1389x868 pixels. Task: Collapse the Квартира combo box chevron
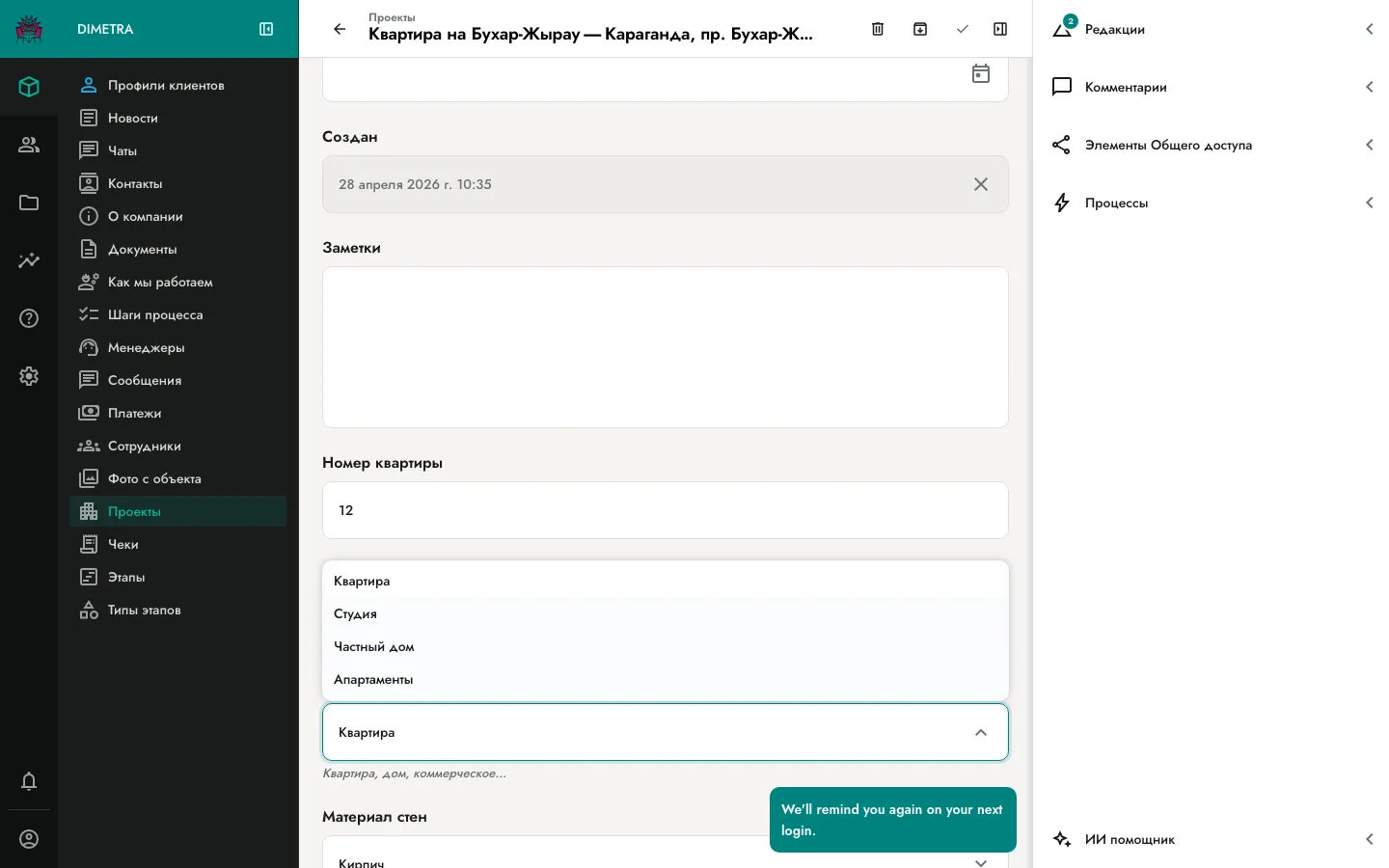coord(981,732)
